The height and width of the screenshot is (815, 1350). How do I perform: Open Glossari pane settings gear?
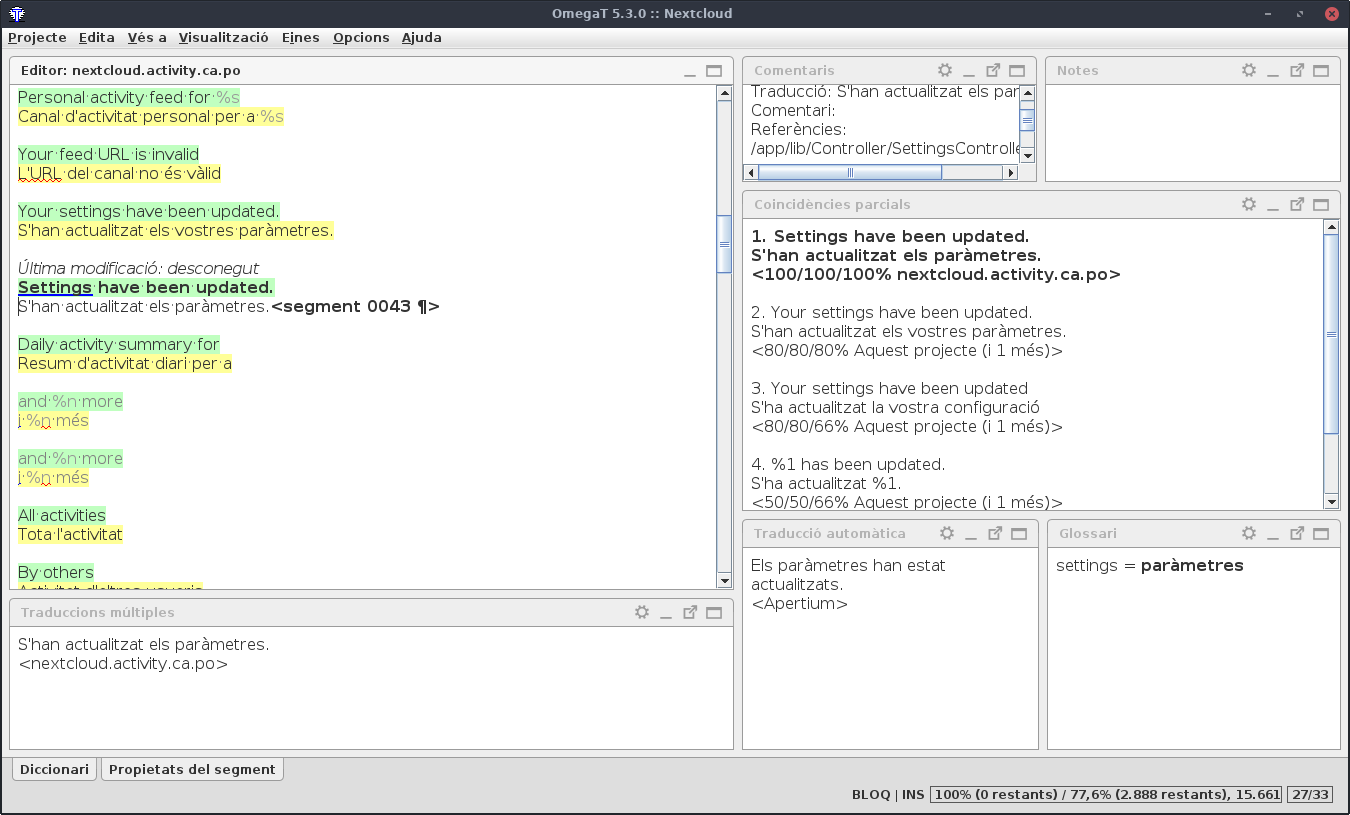coord(1249,534)
